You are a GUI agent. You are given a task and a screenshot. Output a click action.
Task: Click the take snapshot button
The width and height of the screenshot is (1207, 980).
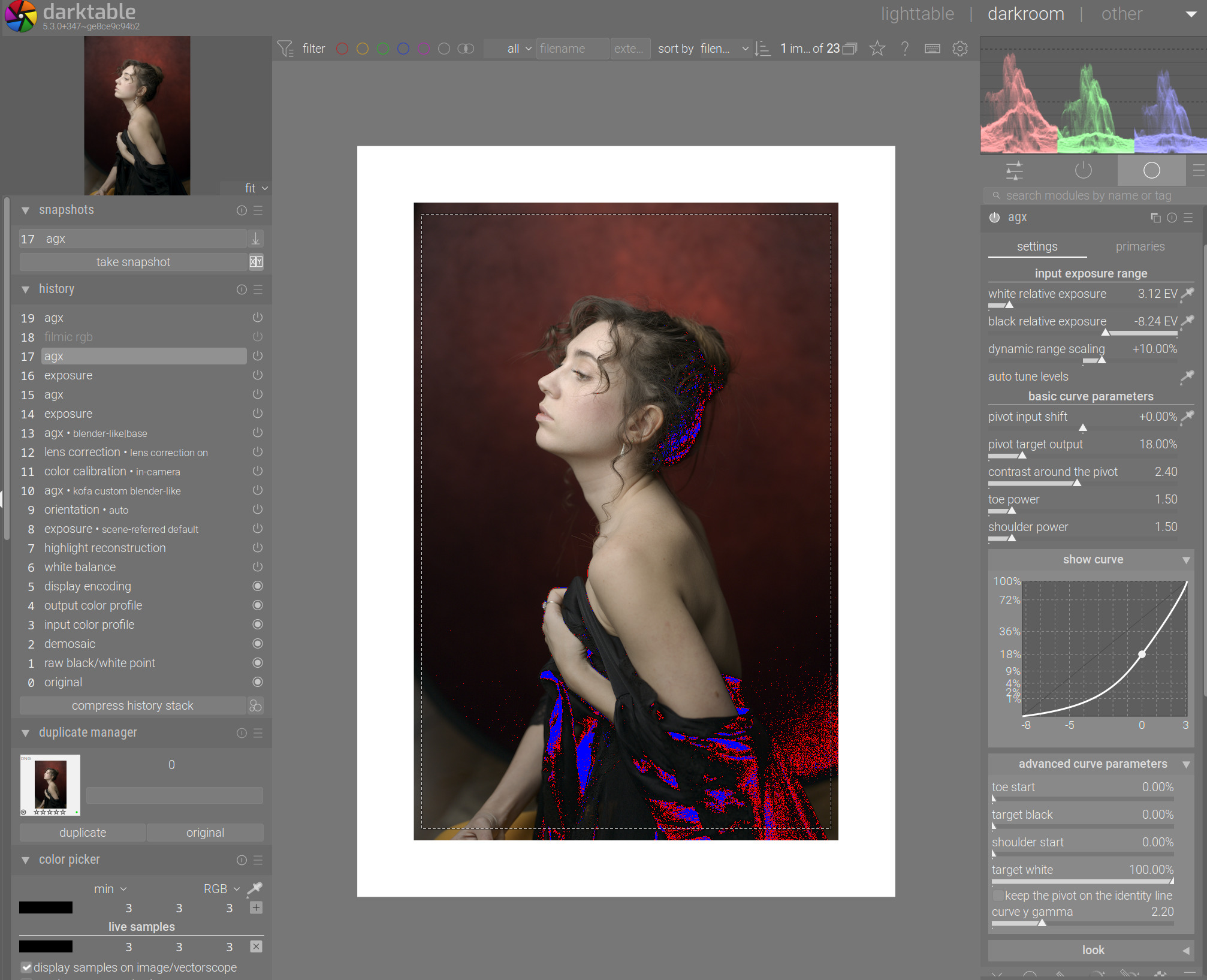pos(133,262)
